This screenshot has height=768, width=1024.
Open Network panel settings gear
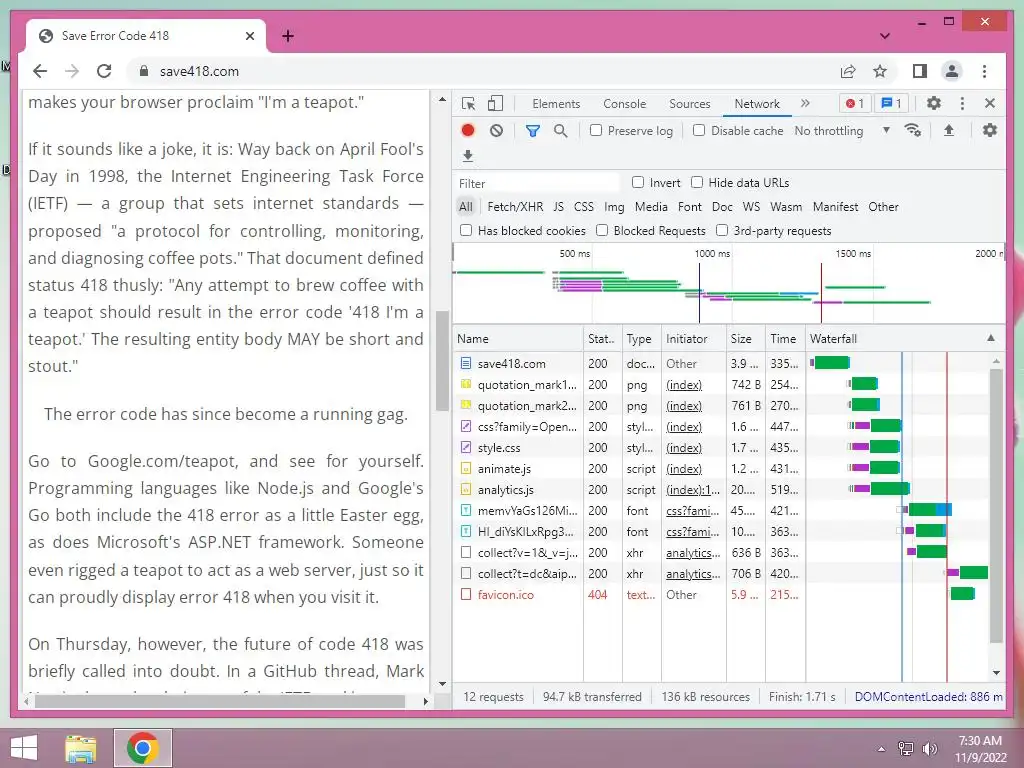click(x=990, y=130)
